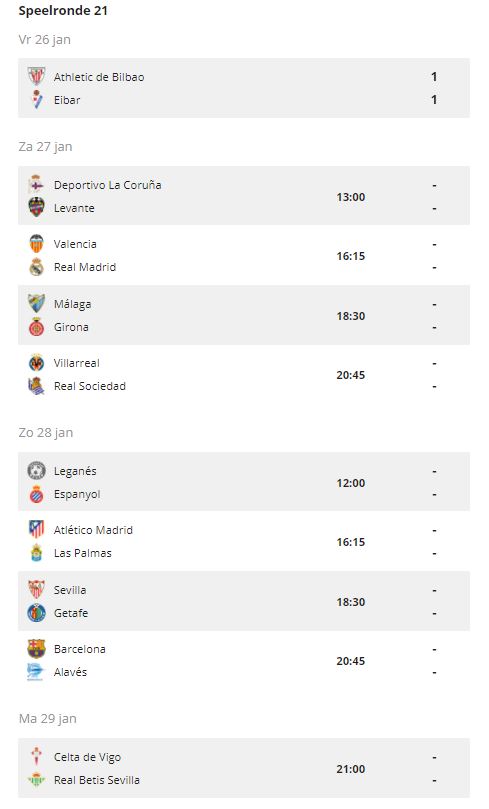The width and height of the screenshot is (489, 809).
Task: Open the Las Palmas team name
Action: point(83,553)
